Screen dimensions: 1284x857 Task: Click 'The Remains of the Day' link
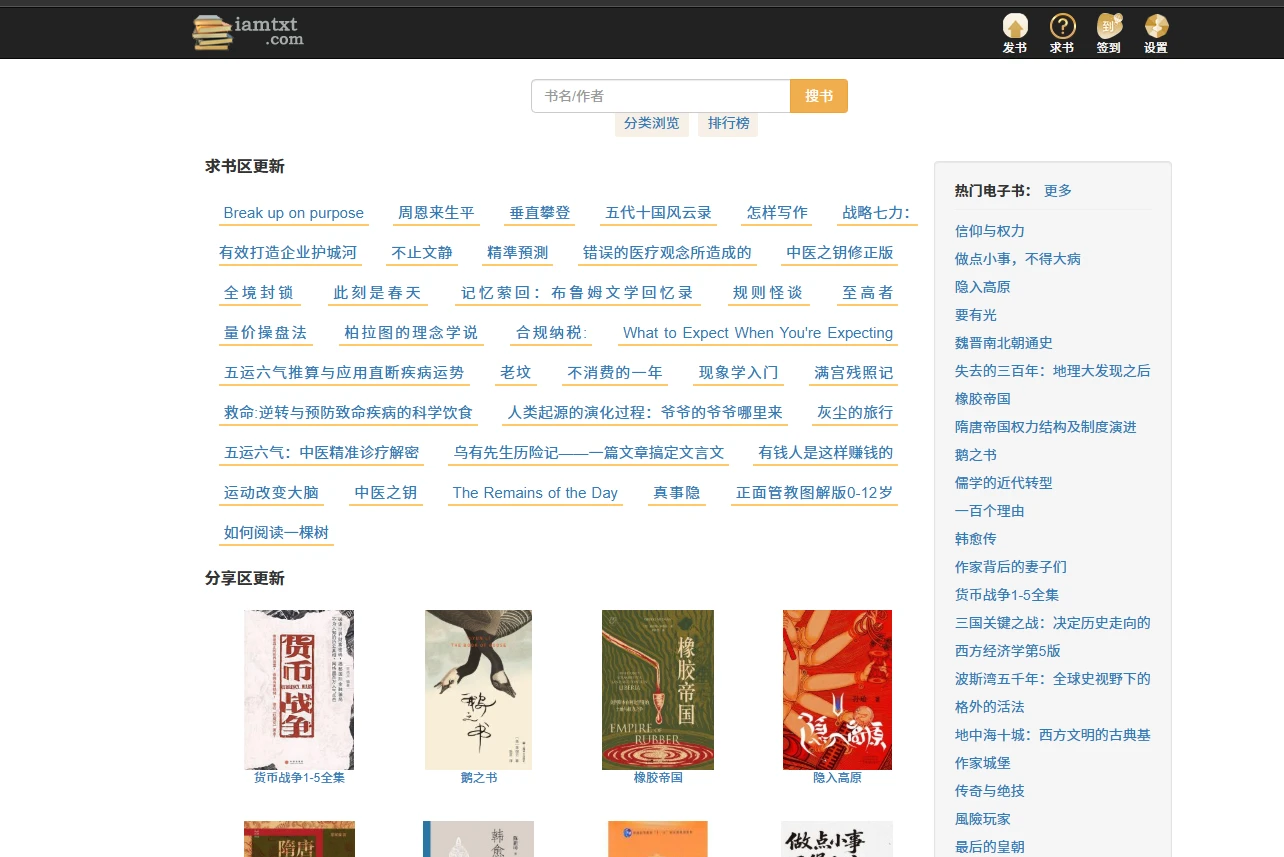[535, 493]
